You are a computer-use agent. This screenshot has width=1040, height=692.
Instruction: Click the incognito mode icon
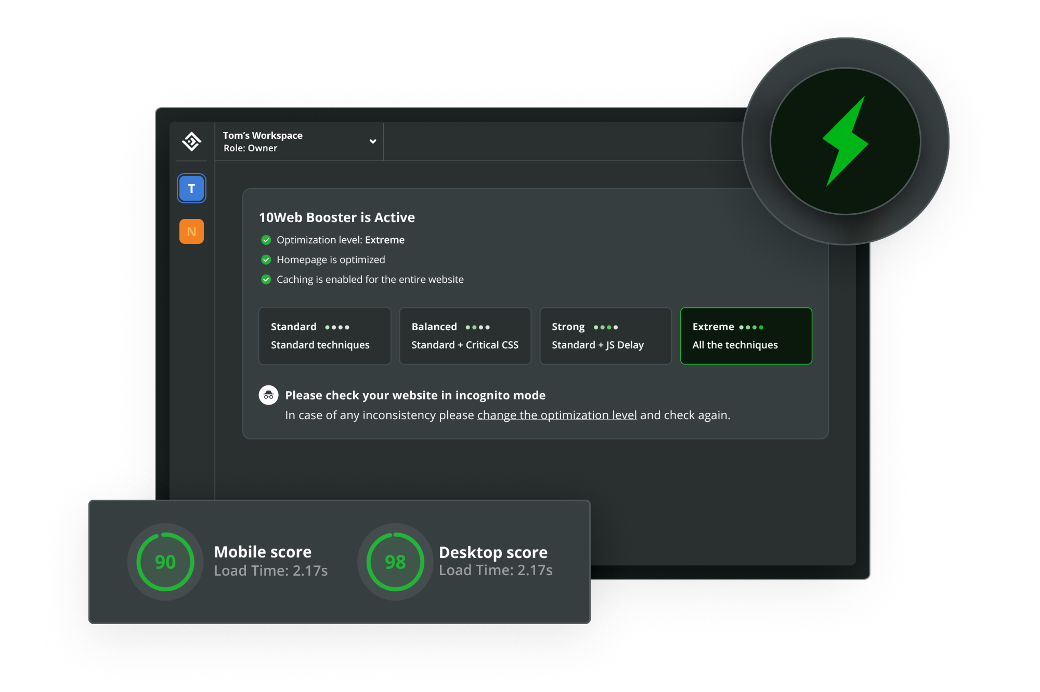pos(268,395)
